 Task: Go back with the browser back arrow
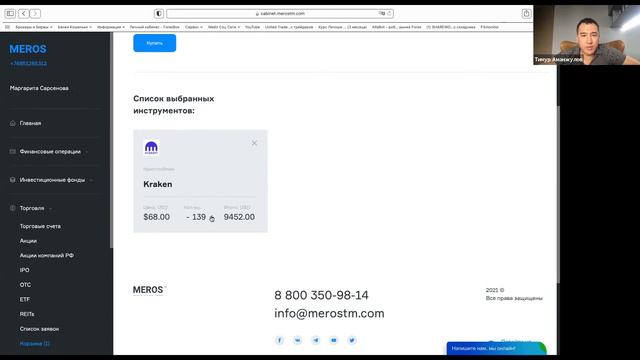[x=24, y=13]
